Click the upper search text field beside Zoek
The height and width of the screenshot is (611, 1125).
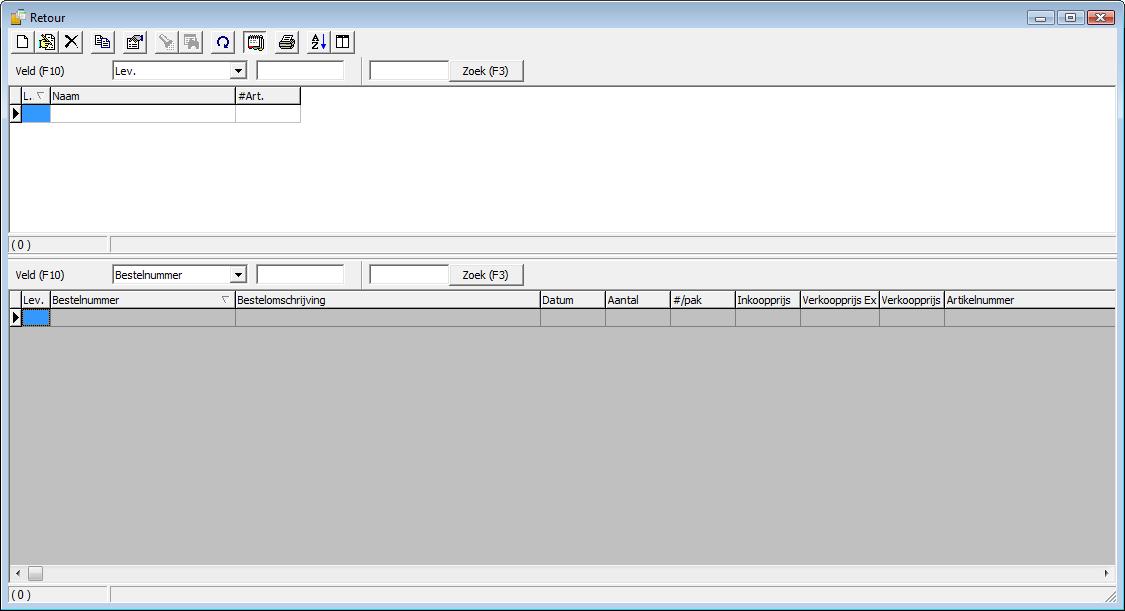409,71
